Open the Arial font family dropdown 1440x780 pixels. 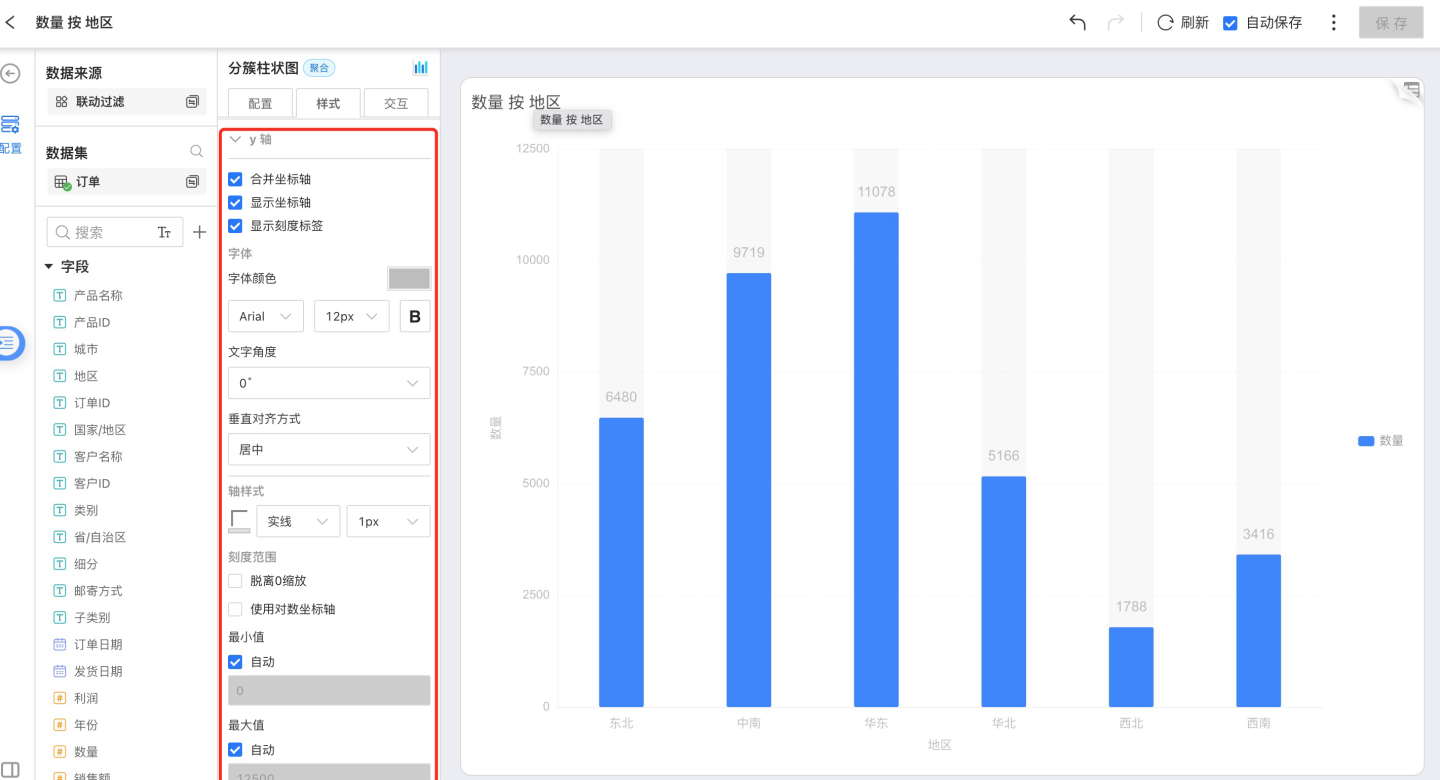click(266, 317)
